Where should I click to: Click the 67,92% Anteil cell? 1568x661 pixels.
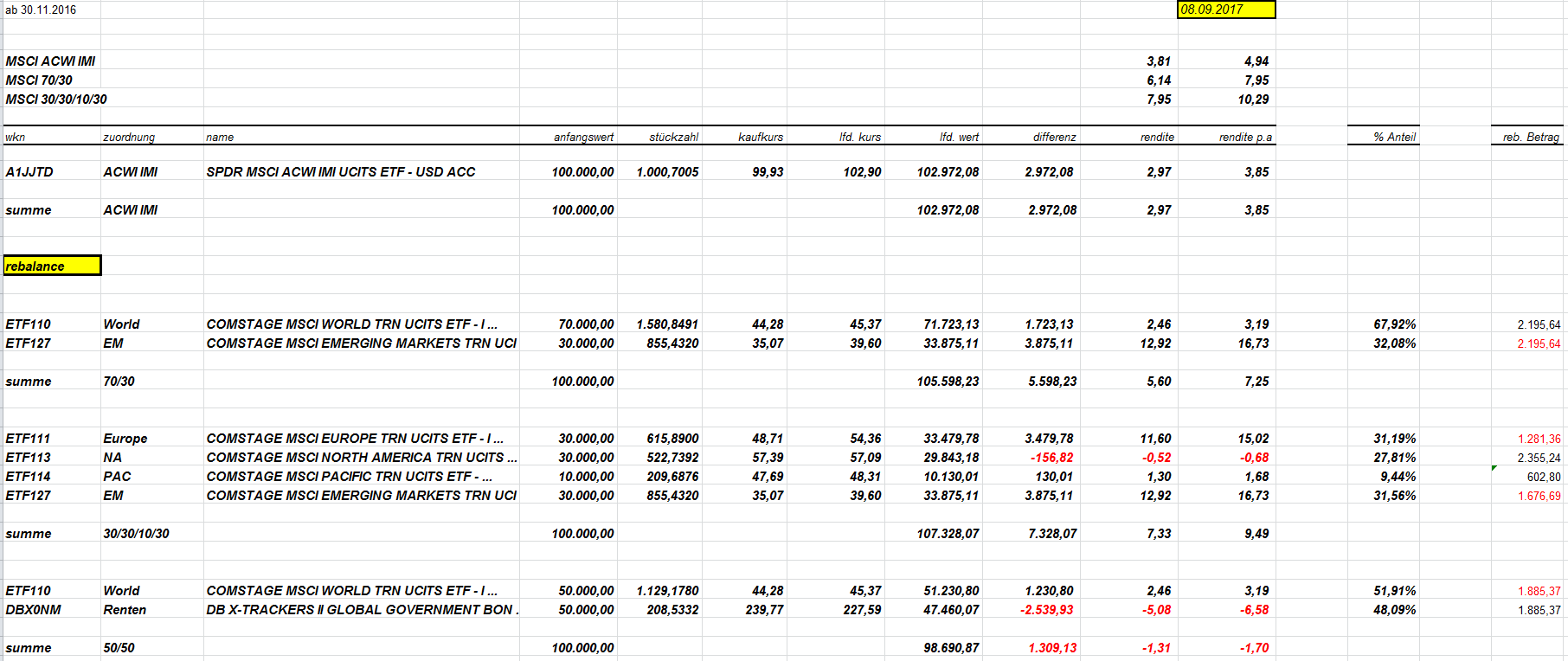[x=1383, y=324]
